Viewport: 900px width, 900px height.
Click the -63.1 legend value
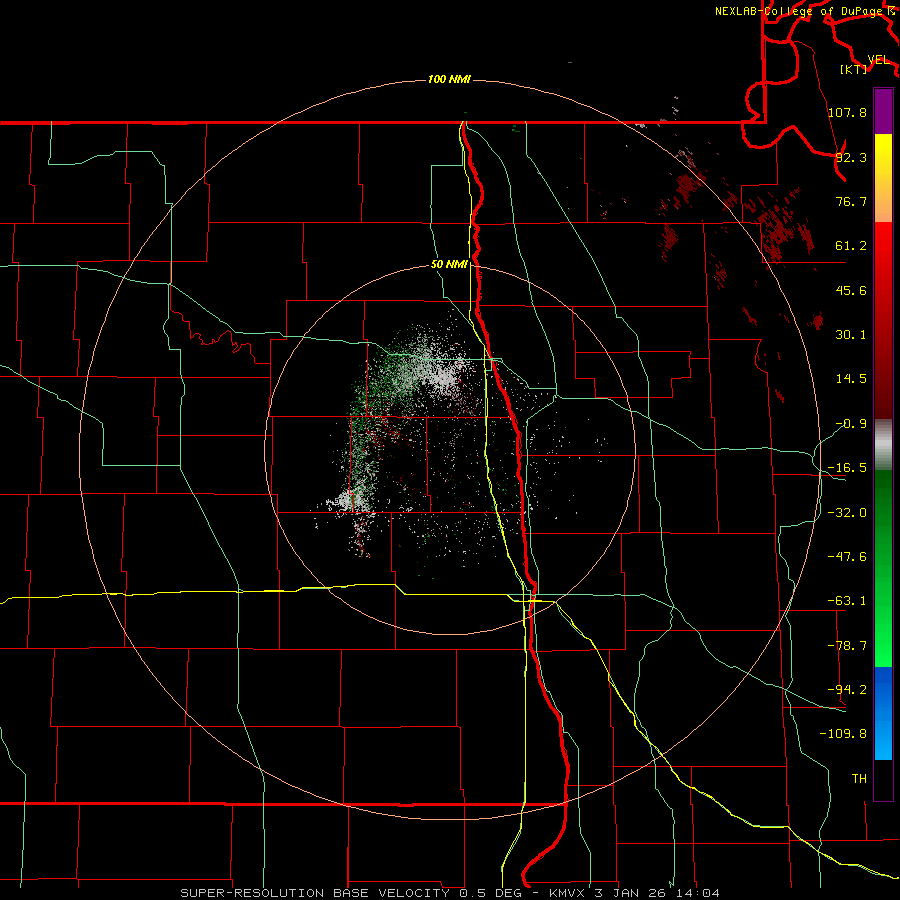coord(847,601)
